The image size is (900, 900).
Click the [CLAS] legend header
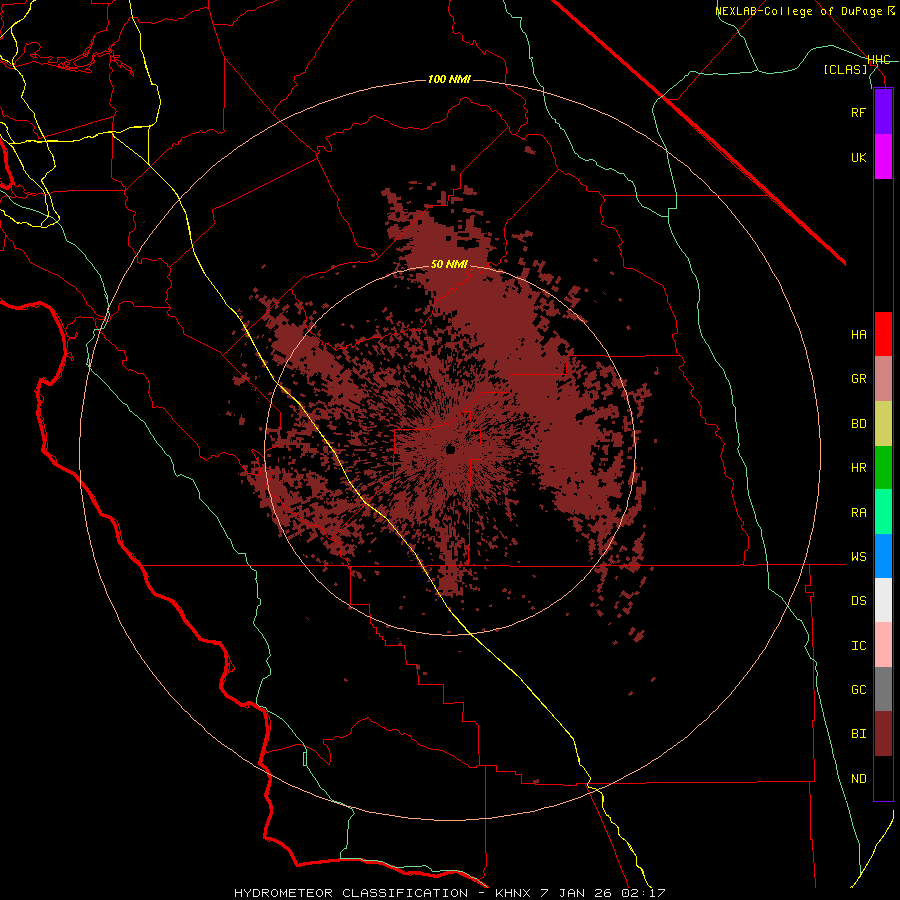845,69
